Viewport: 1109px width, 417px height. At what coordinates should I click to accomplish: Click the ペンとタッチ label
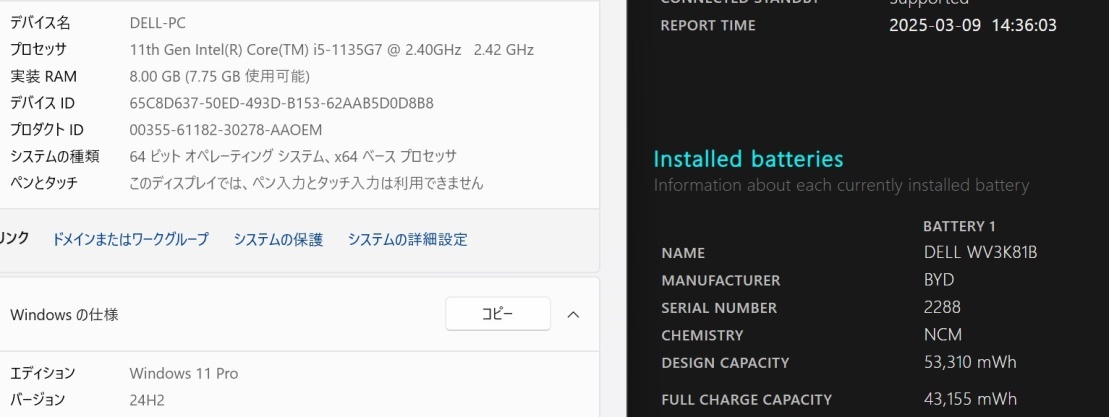pyautogui.click(x=44, y=184)
